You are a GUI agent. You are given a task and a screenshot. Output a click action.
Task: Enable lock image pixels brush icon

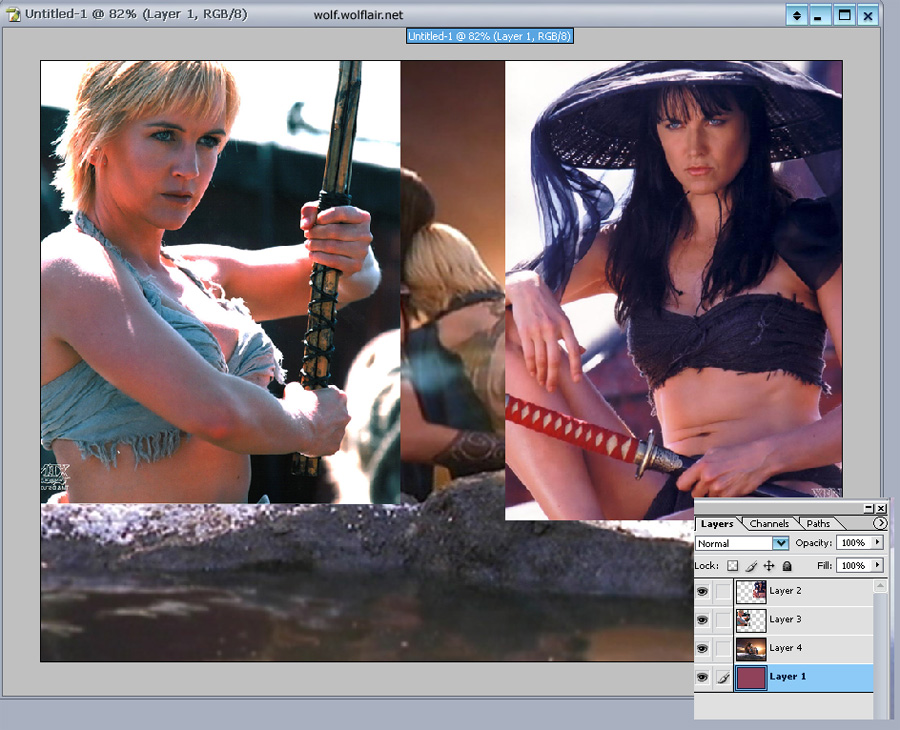751,566
